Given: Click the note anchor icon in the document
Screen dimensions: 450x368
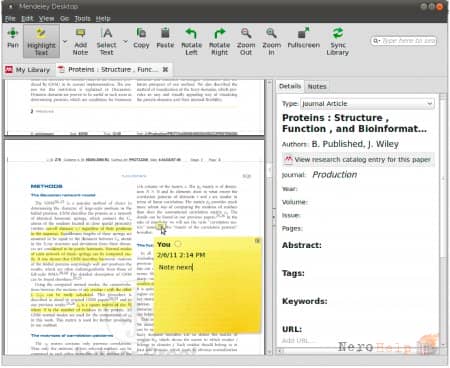Looking at the screenshot, I should pos(161,227).
